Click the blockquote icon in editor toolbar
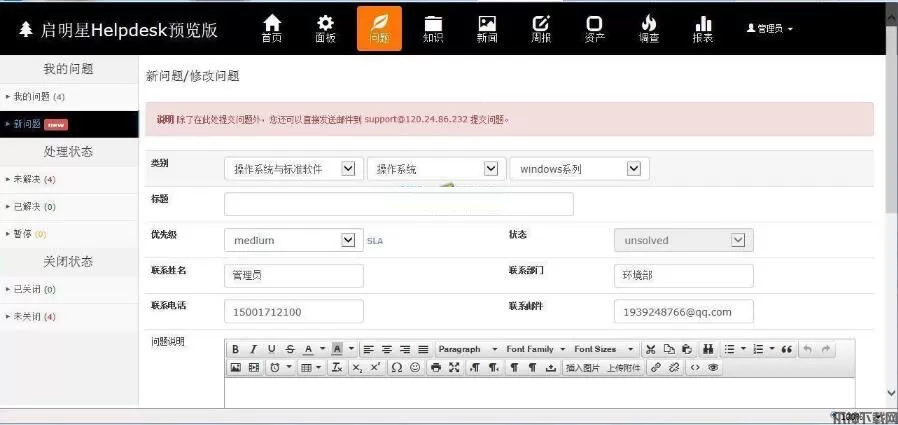Viewport: 898px width, 425px height. click(786, 349)
